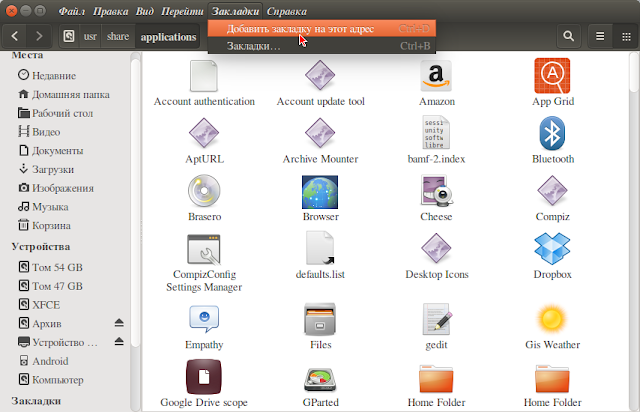
Task: Select the Google Drive scope icon
Action: pyautogui.click(x=204, y=376)
